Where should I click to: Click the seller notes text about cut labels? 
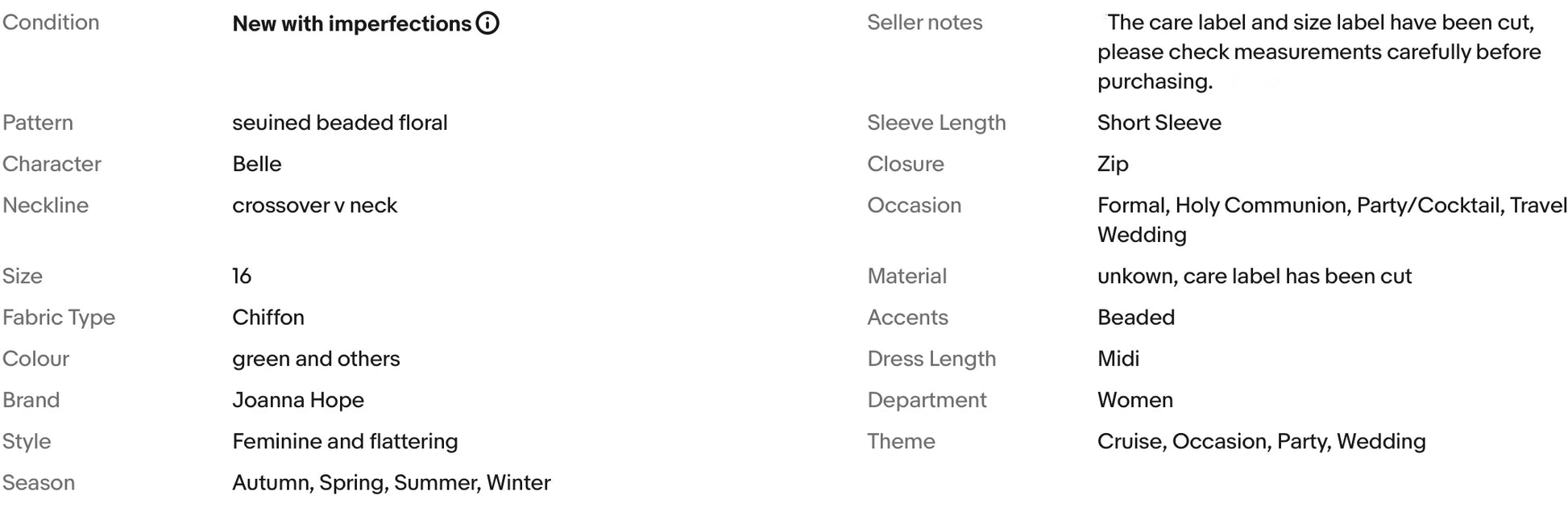pos(1319,52)
